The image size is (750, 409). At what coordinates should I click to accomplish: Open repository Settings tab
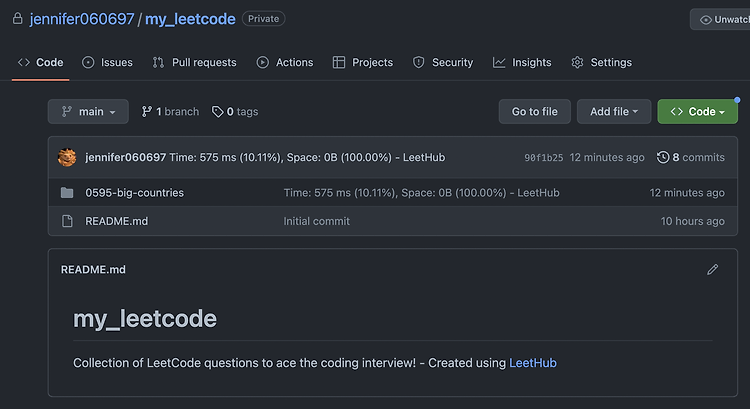[x=602, y=63]
